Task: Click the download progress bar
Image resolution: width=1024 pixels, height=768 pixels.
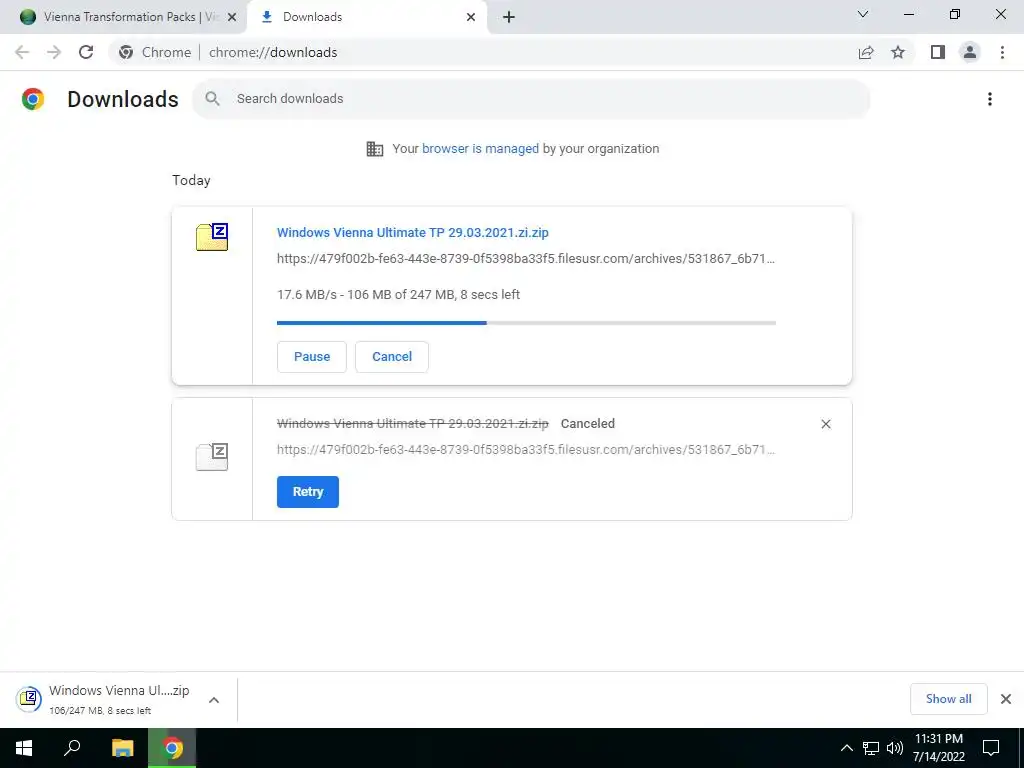Action: 526,323
